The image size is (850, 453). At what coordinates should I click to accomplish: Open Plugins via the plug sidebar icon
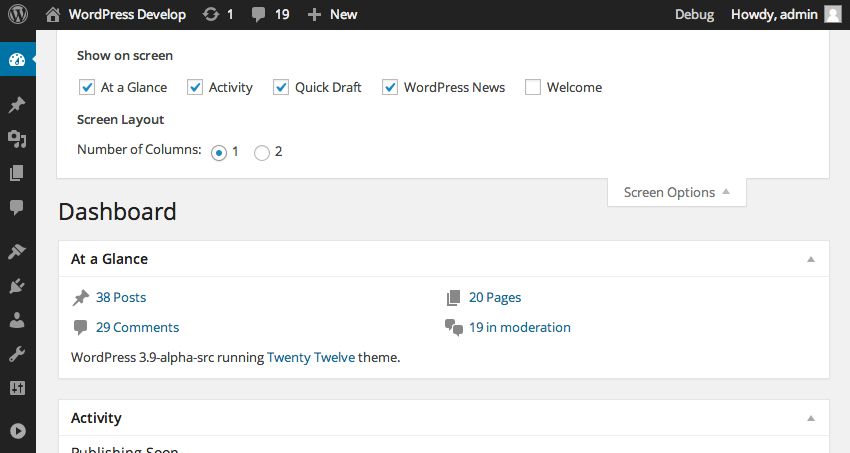(x=17, y=286)
